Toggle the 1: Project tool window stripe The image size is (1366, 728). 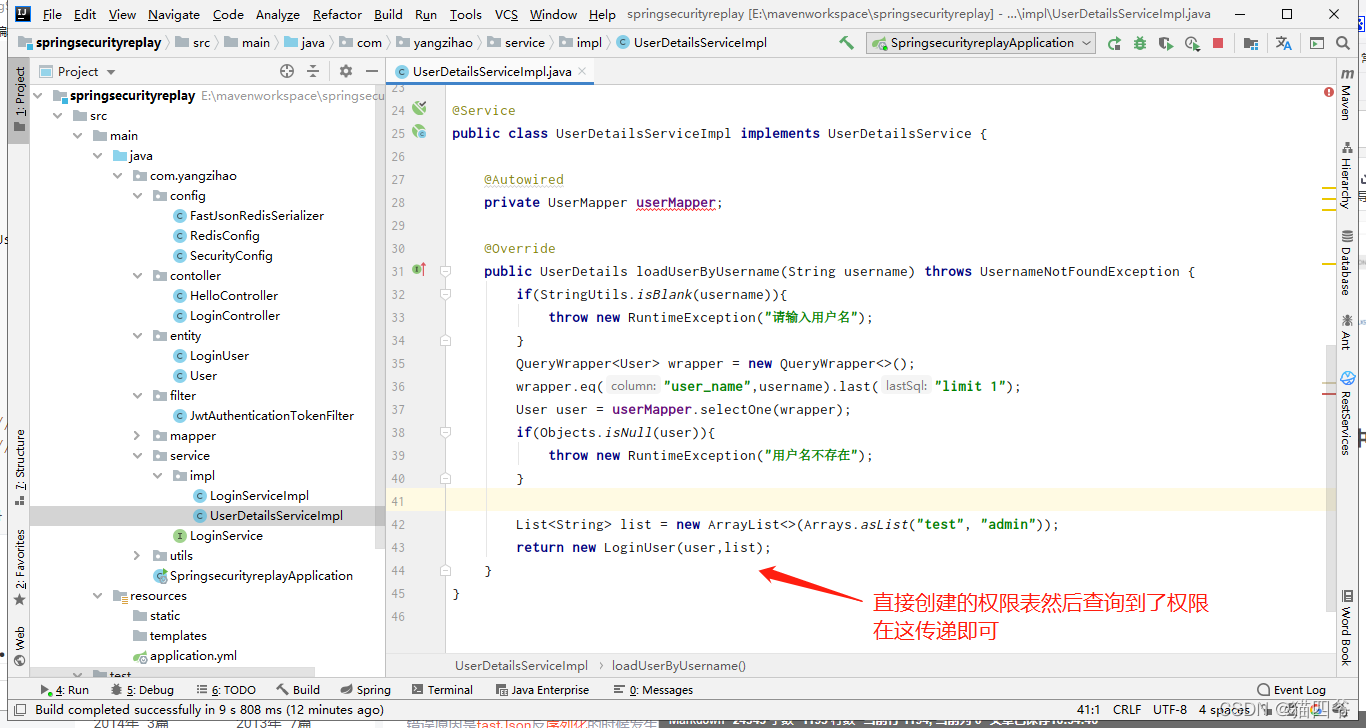click(19, 99)
